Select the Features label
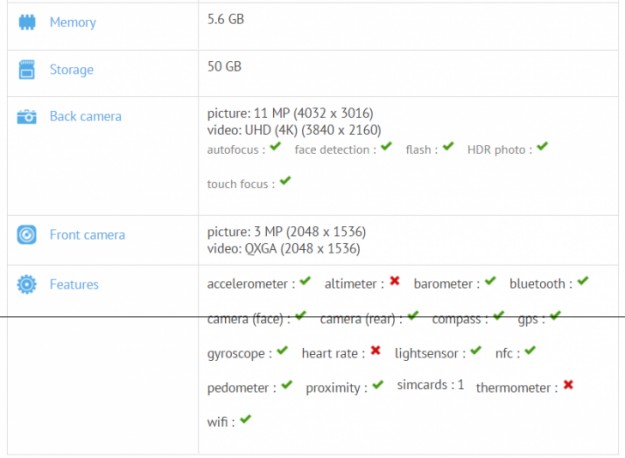 (x=75, y=285)
